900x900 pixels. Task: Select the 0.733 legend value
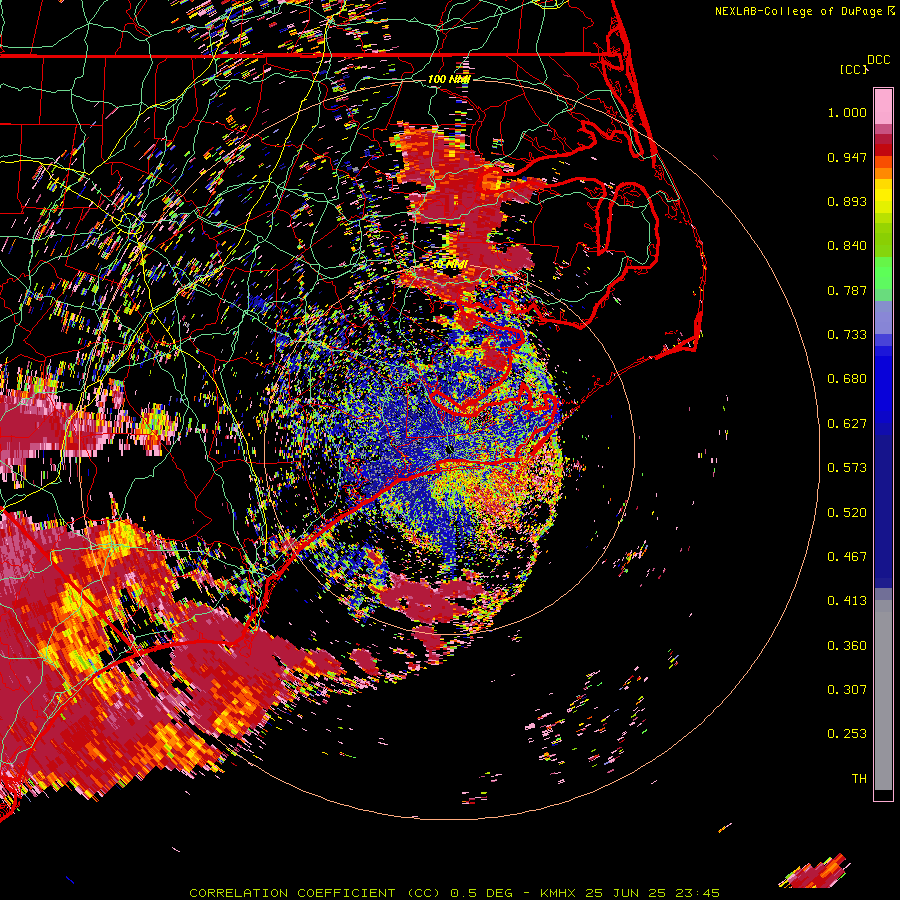coord(847,335)
